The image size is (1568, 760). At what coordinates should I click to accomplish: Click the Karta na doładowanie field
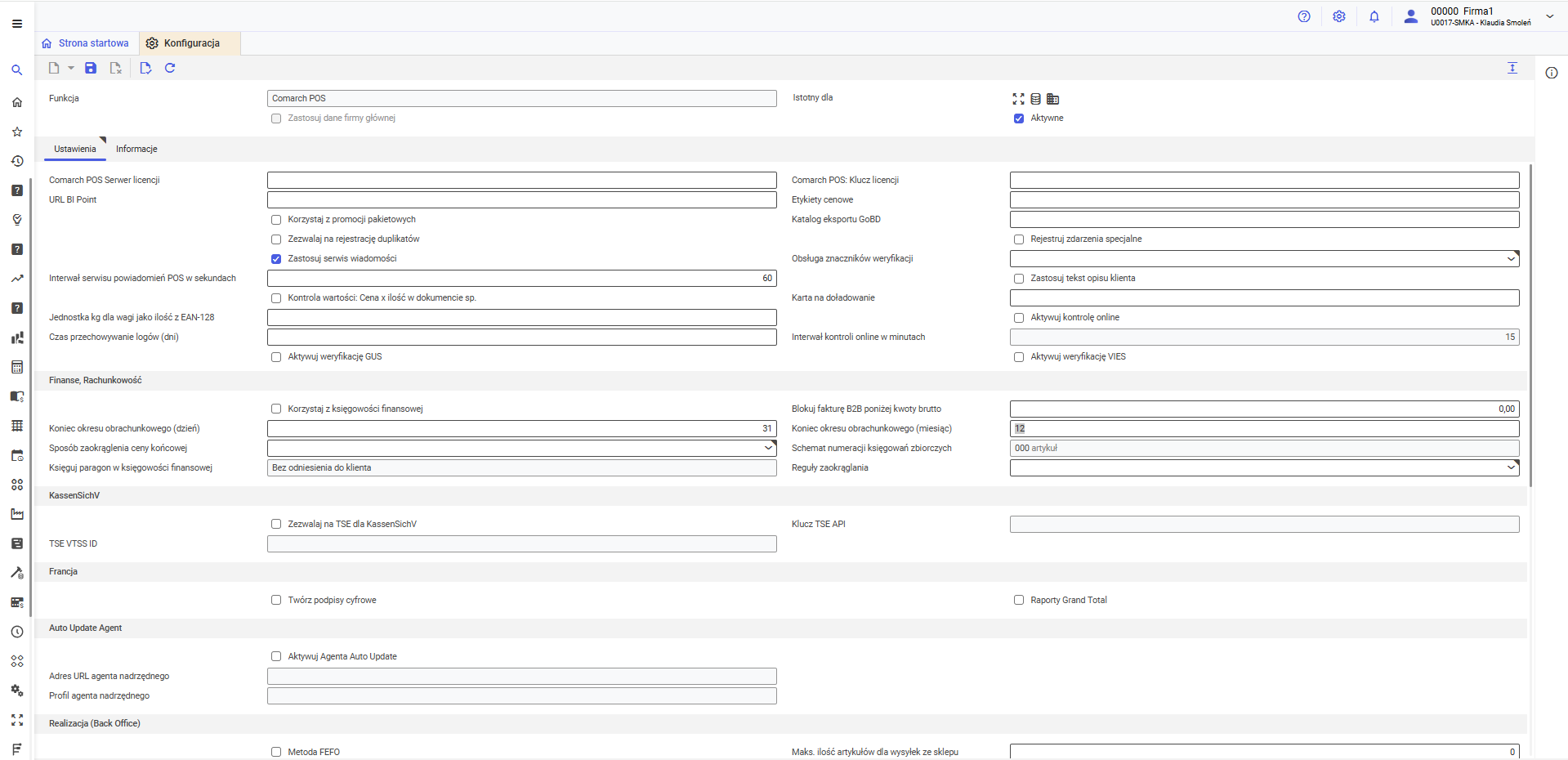coord(1265,298)
